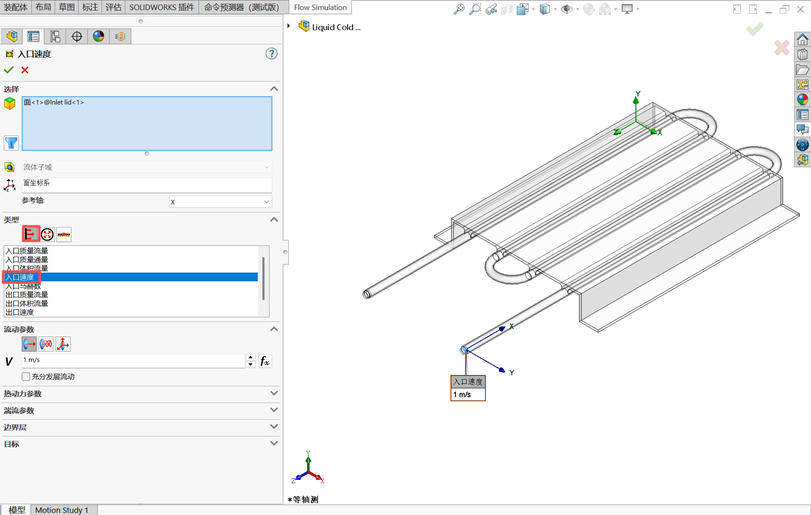Switch to the Motion Study 1 tab
Viewport: 811px width, 515px height.
point(62,510)
